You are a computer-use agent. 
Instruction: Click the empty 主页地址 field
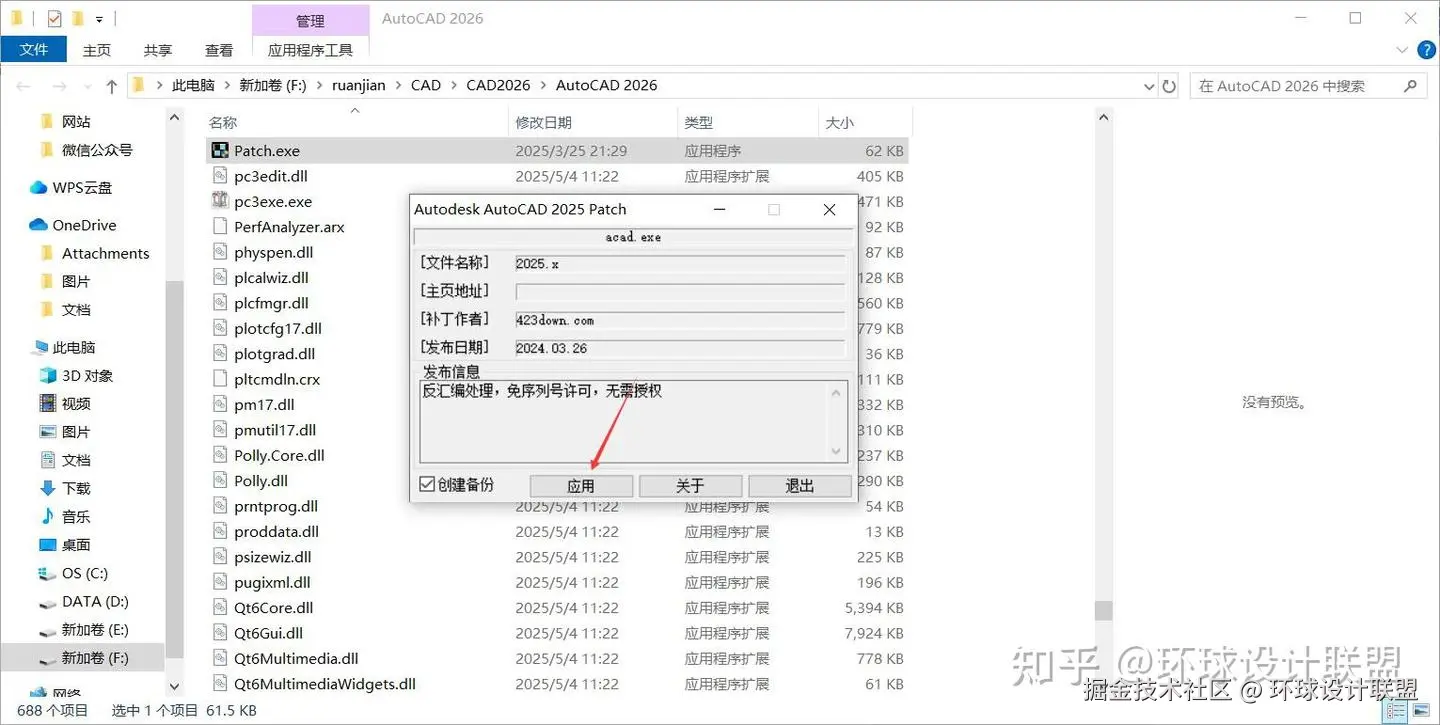click(x=680, y=292)
